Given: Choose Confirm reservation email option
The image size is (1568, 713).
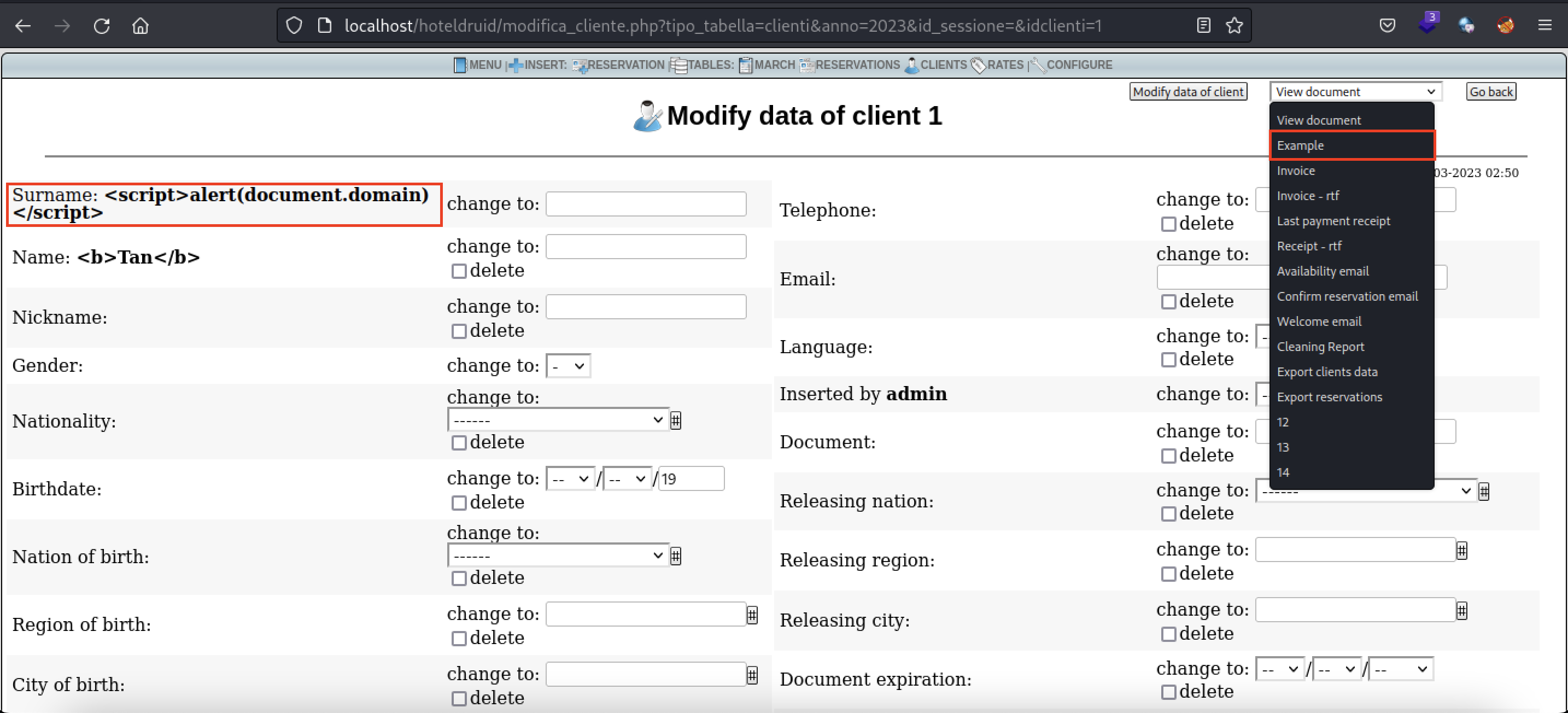Looking at the screenshot, I should pos(1352,296).
